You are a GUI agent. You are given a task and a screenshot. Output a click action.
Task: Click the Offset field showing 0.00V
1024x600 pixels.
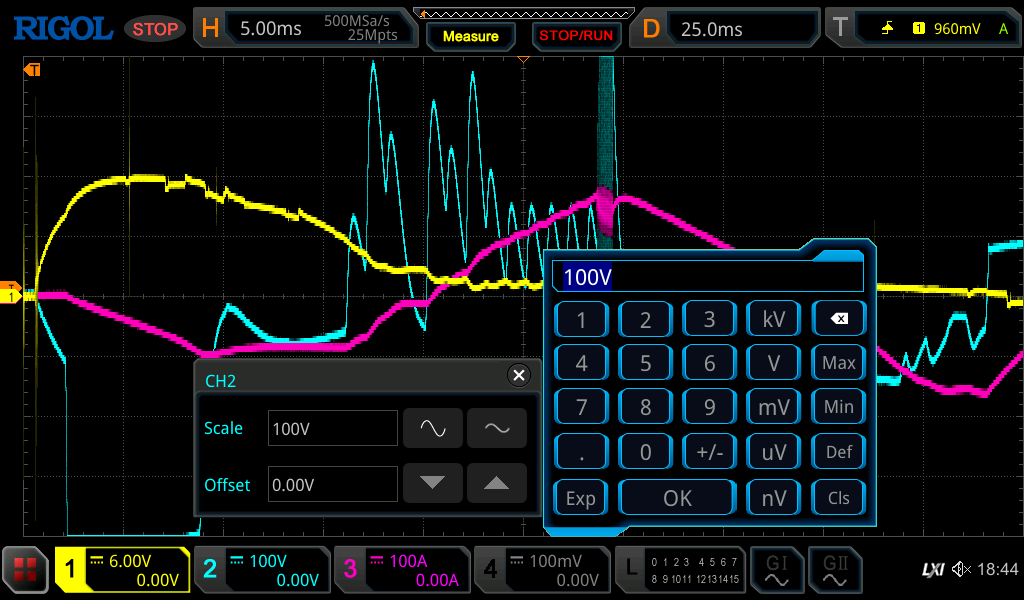coord(332,485)
